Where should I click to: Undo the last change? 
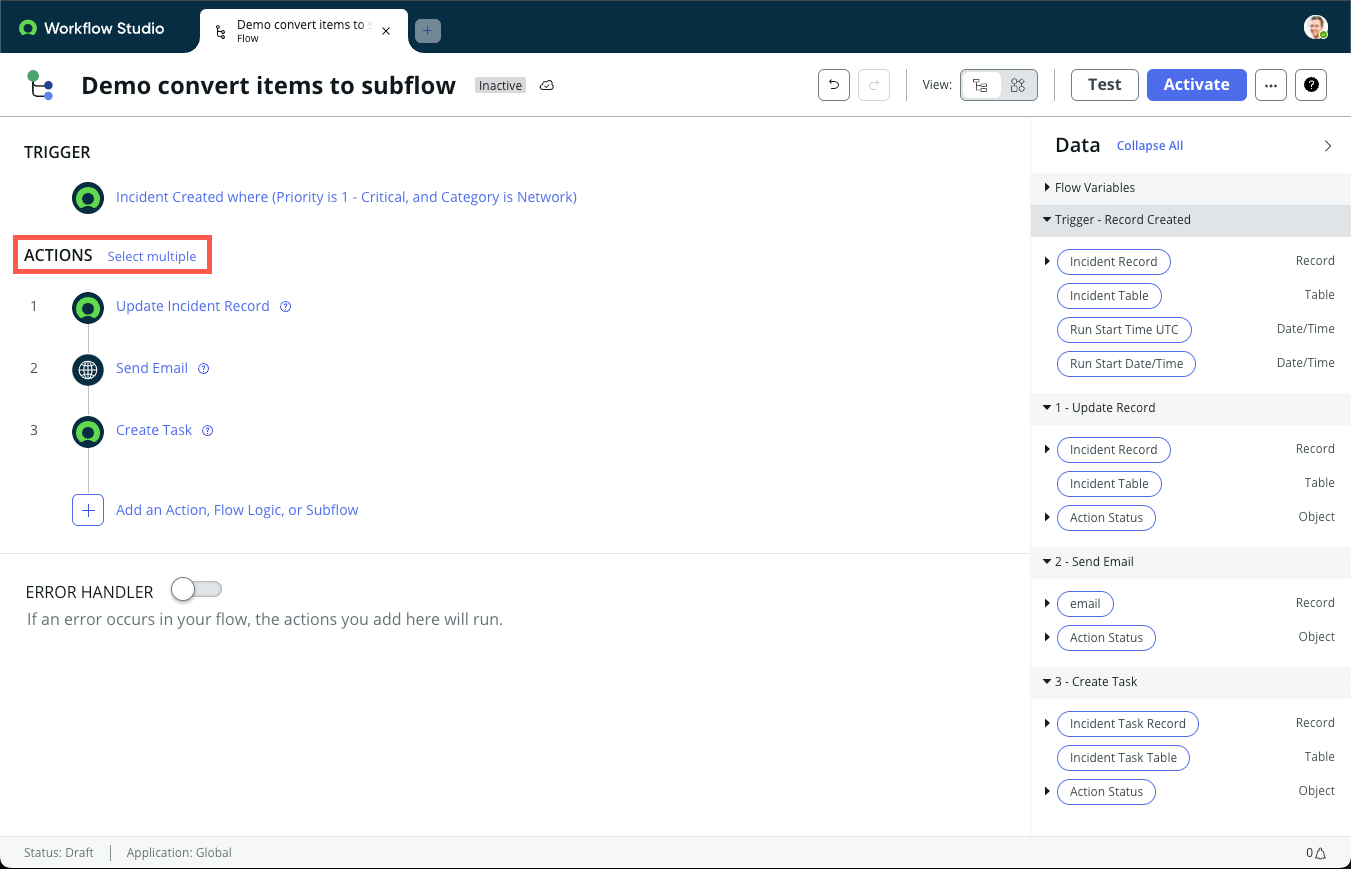pyautogui.click(x=834, y=85)
